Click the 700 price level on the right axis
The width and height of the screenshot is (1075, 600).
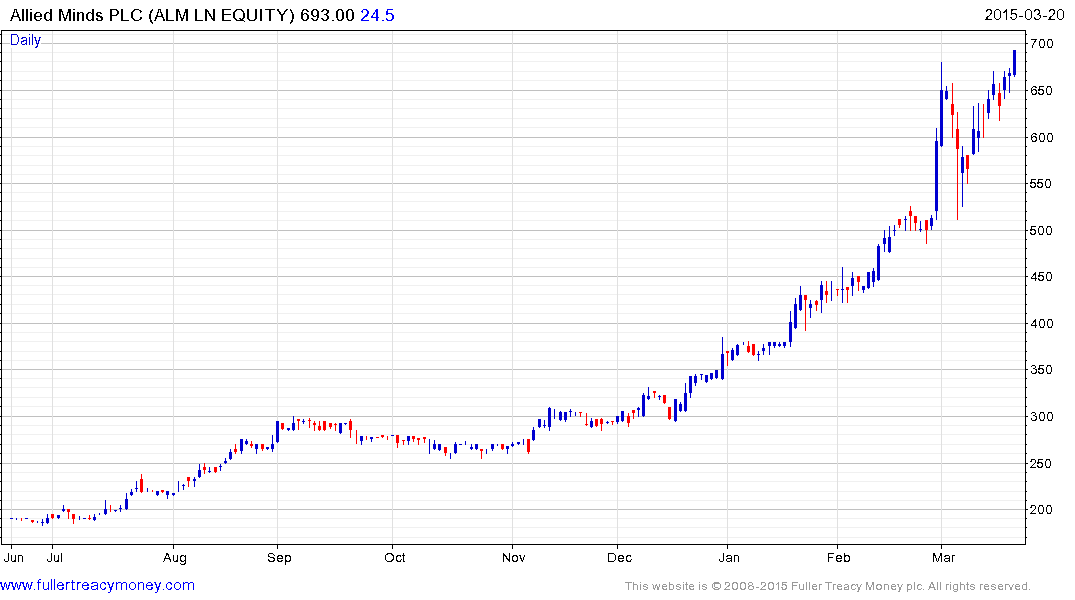point(1042,44)
